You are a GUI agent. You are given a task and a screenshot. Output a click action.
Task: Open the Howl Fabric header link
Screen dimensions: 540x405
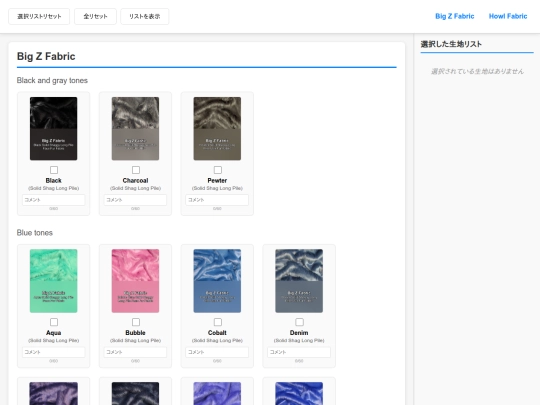click(x=508, y=16)
